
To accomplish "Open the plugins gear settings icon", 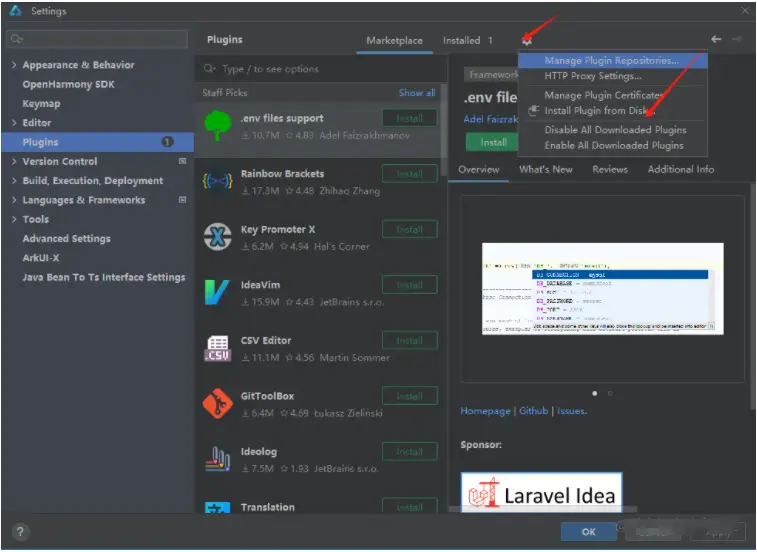I will (527, 41).
